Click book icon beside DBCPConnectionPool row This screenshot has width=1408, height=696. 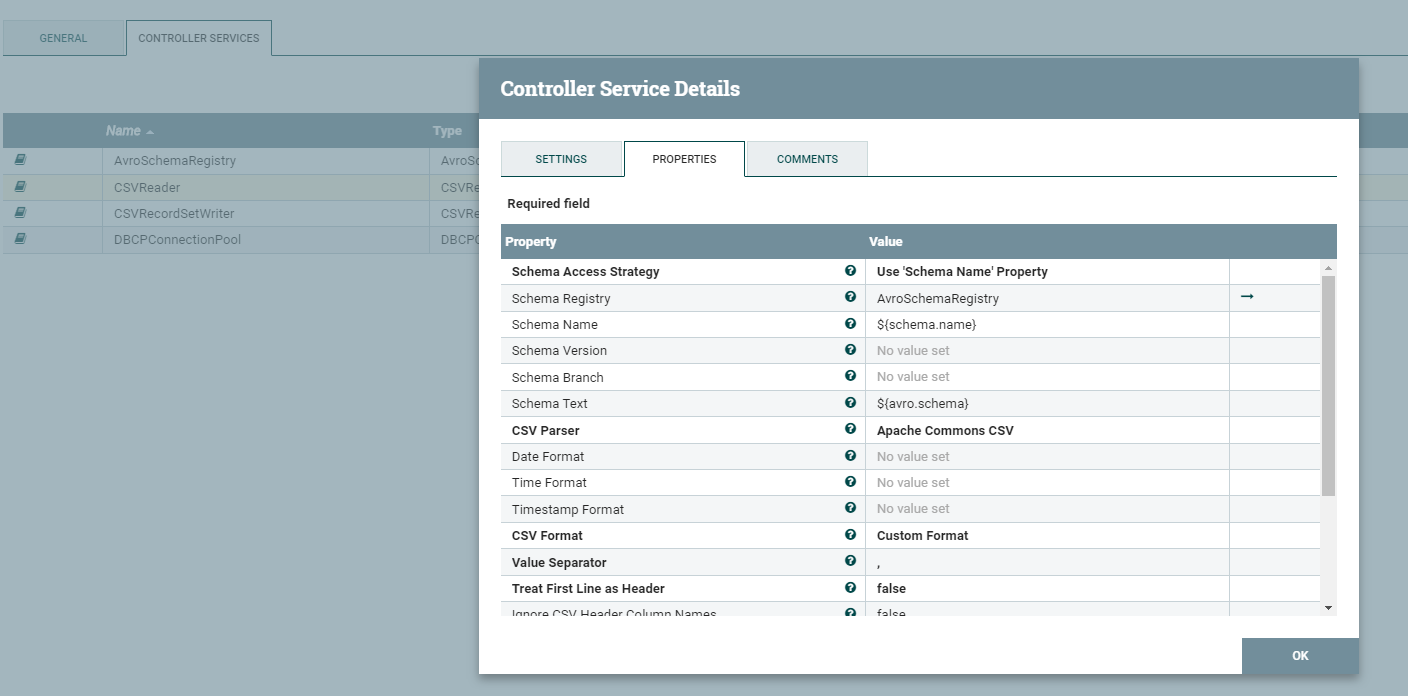point(20,239)
